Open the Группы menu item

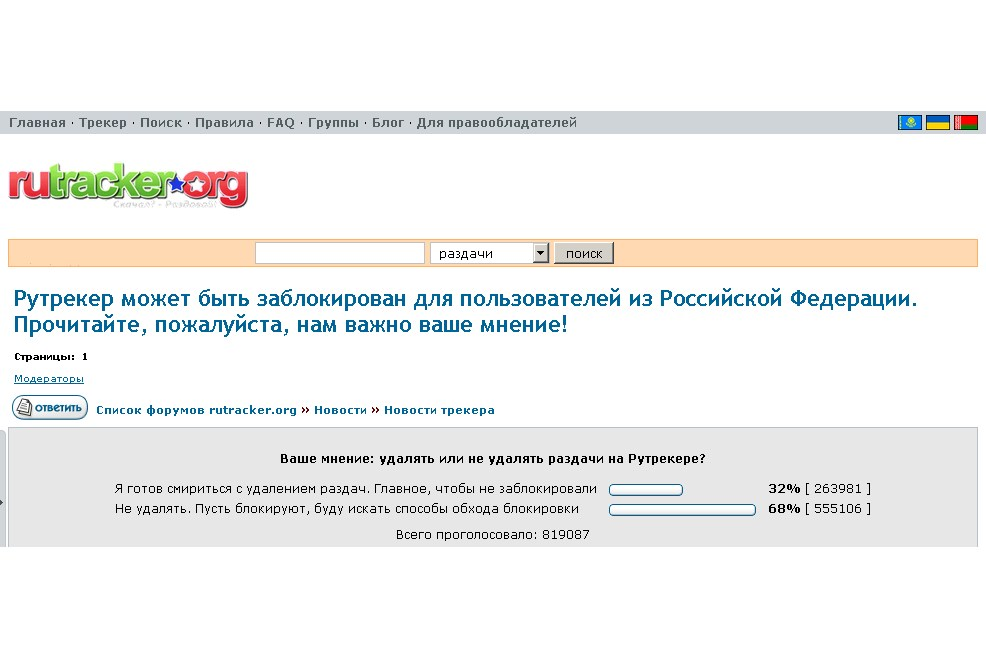click(333, 123)
